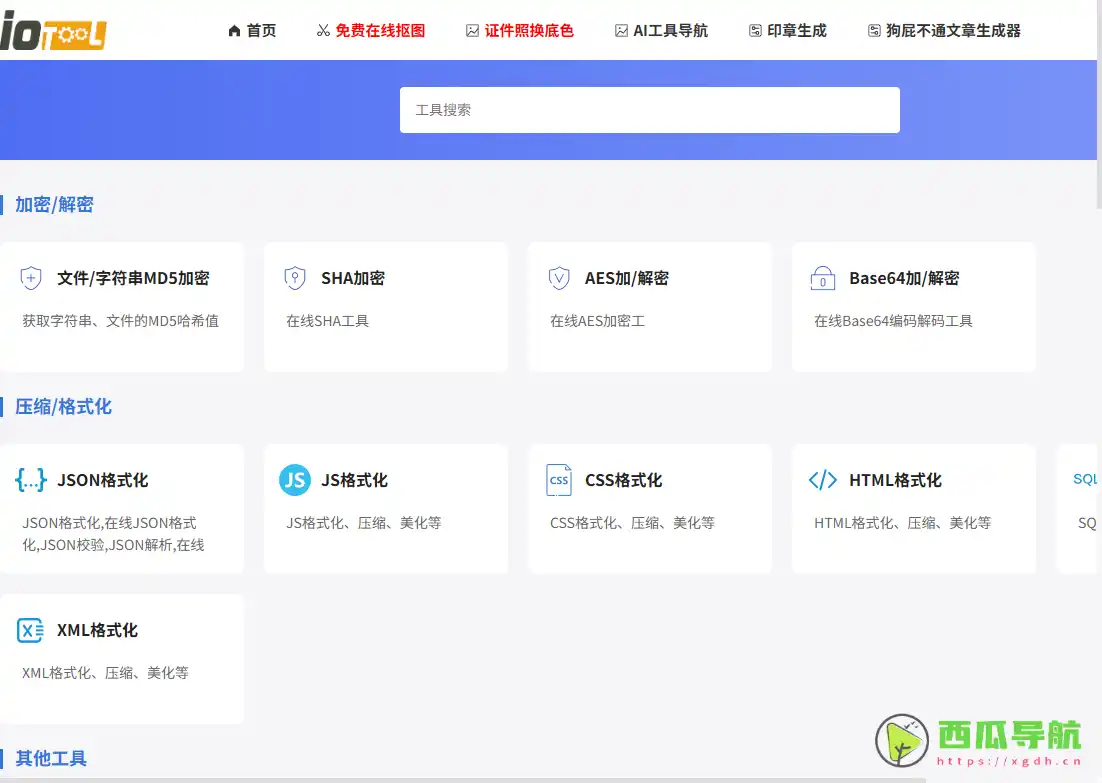Open the partially visible SQL card

click(1079, 509)
